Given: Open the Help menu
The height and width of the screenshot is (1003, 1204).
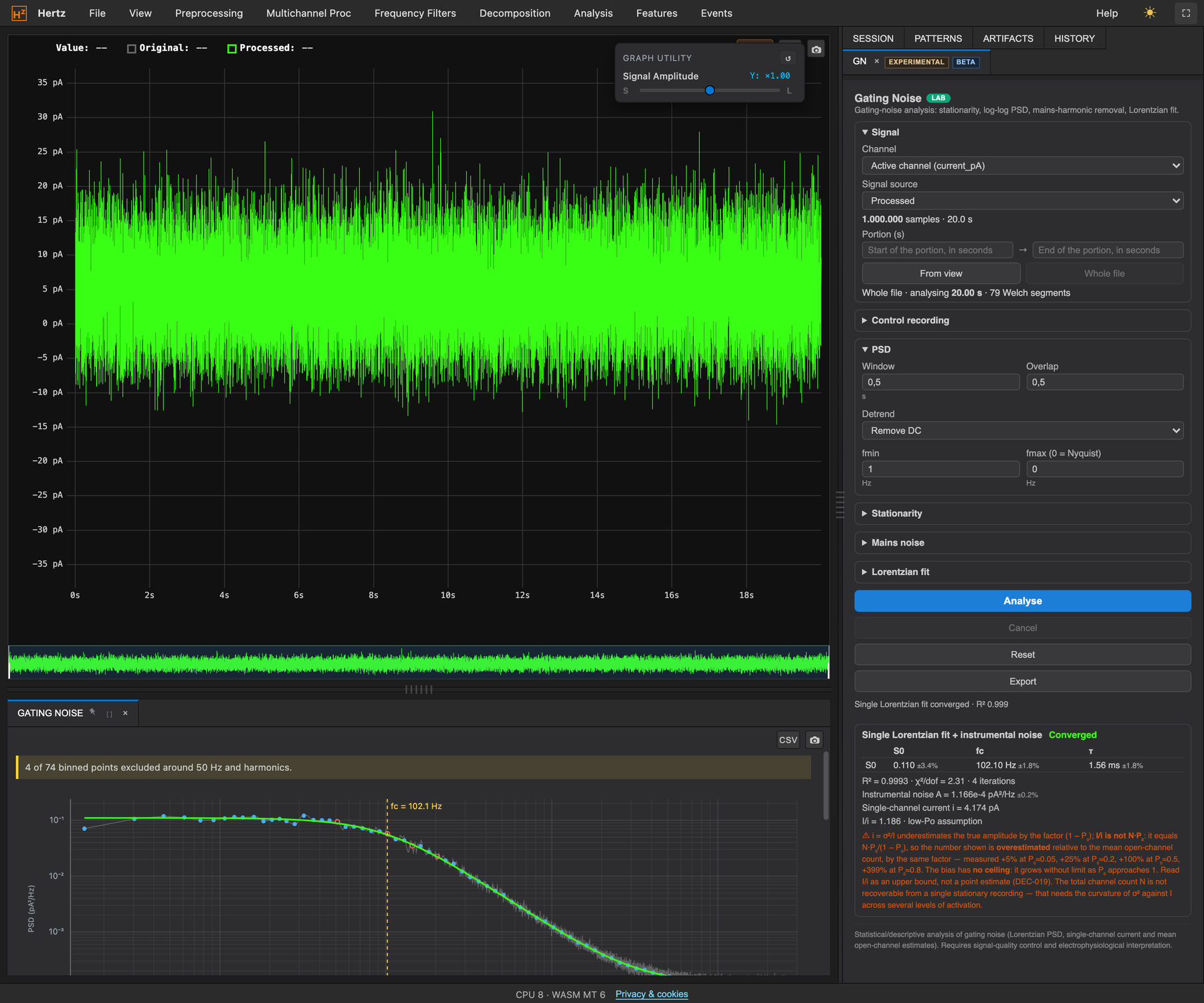Looking at the screenshot, I should (x=1107, y=13).
